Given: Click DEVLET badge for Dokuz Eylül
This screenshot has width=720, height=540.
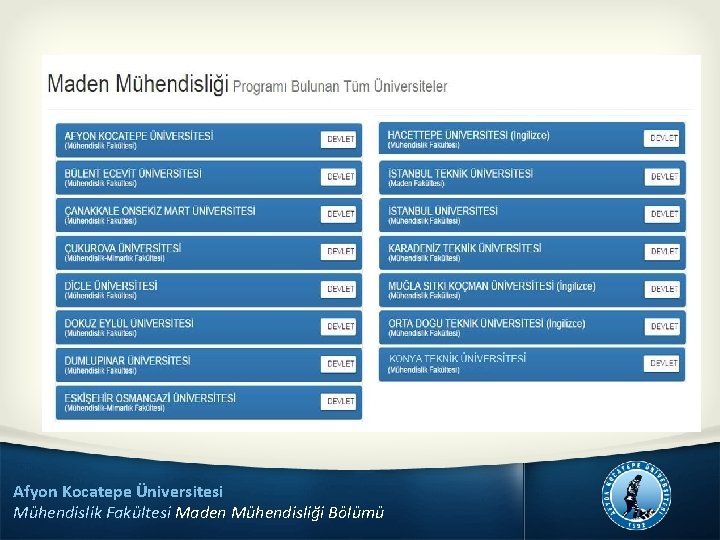Looking at the screenshot, I should [338, 326].
